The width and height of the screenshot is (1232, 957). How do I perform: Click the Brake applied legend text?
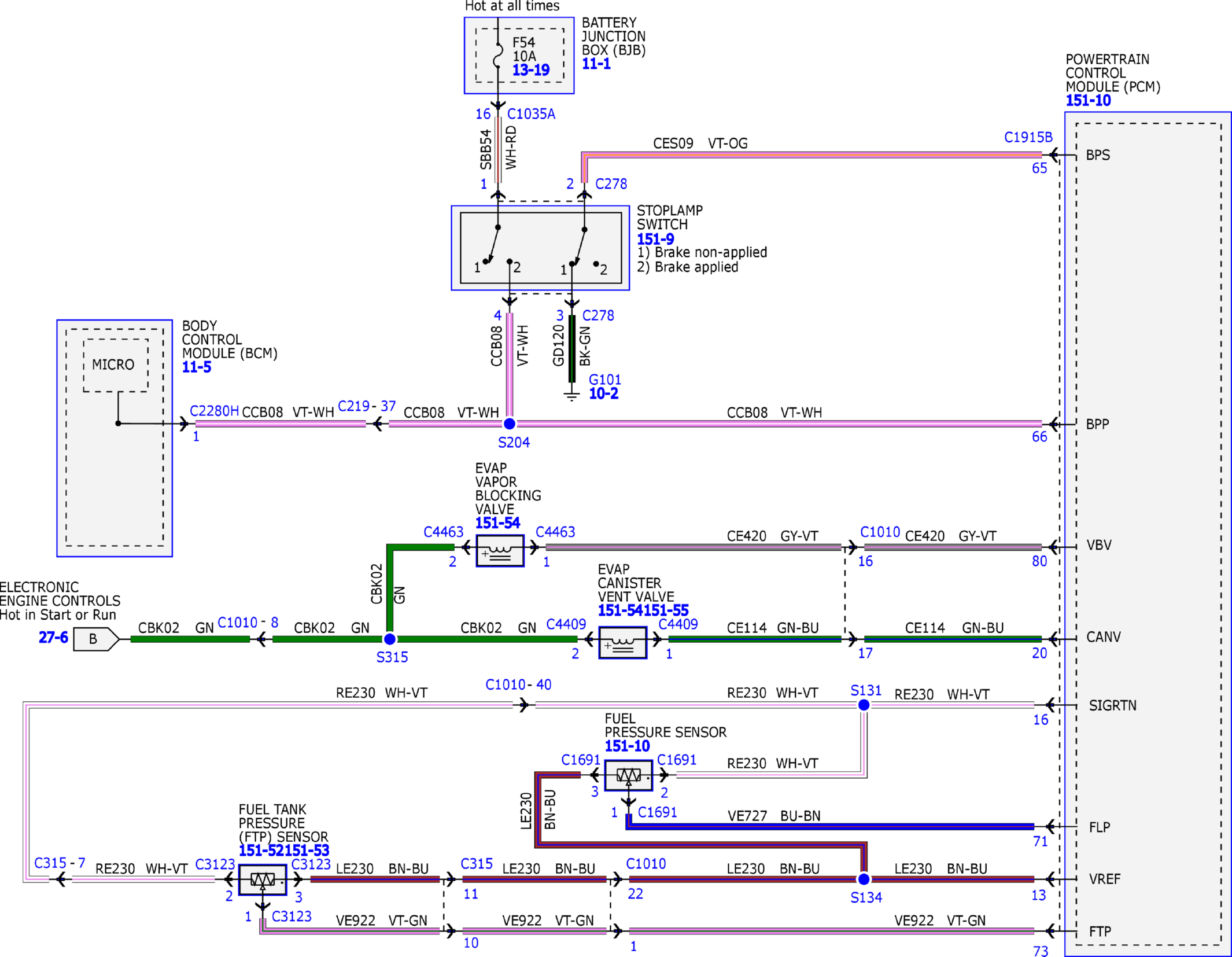click(687, 267)
